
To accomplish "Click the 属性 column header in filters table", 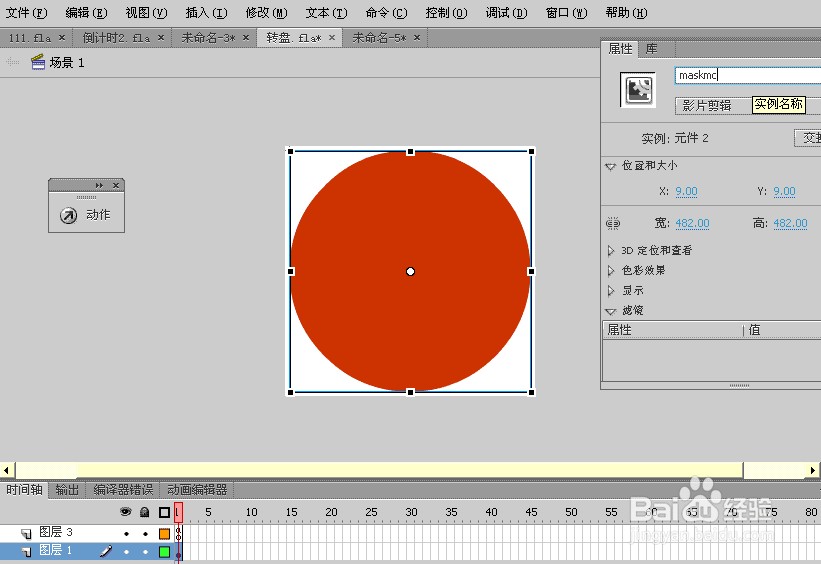I will tap(673, 330).
